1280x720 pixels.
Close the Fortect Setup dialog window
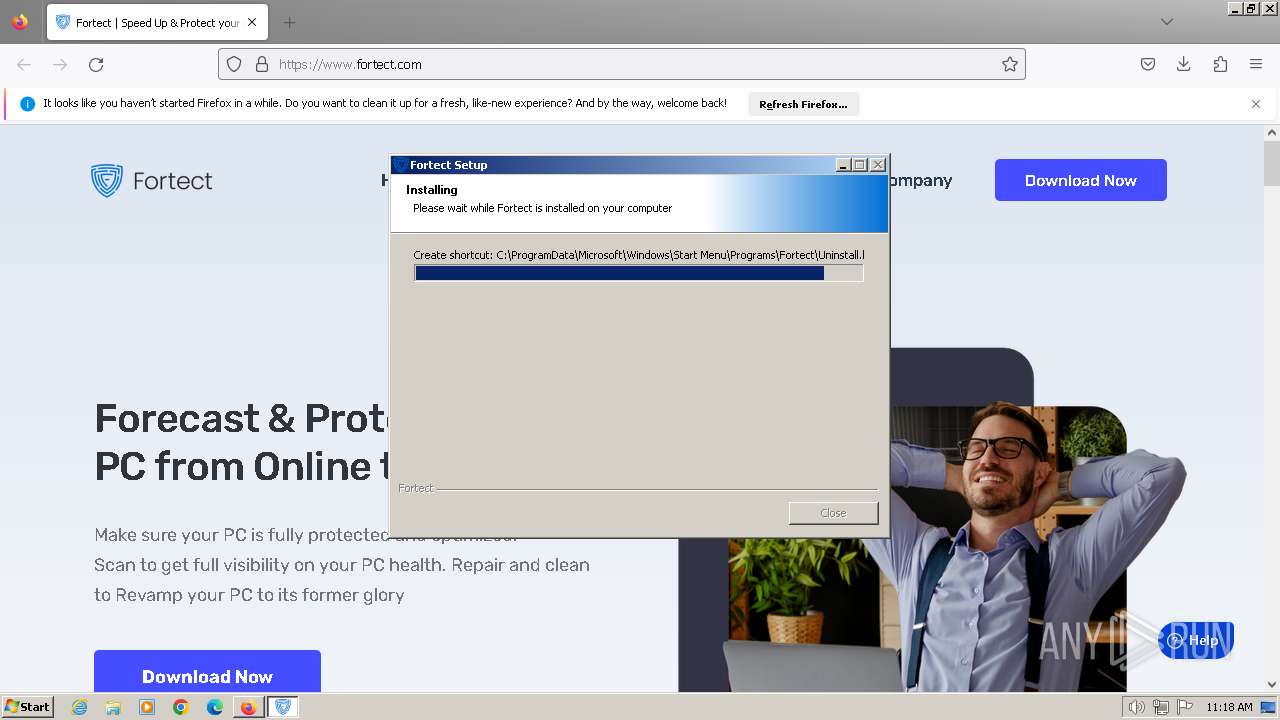878,165
